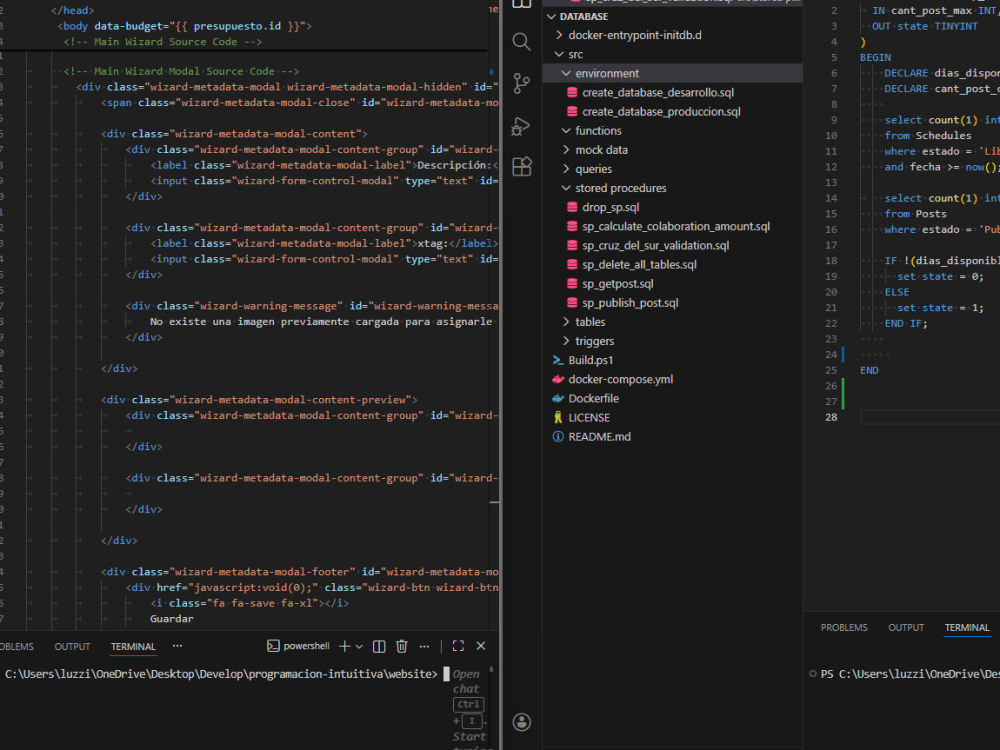The width and height of the screenshot is (1000, 750).
Task: Click the docker-compose.yml file icon
Action: click(558, 379)
